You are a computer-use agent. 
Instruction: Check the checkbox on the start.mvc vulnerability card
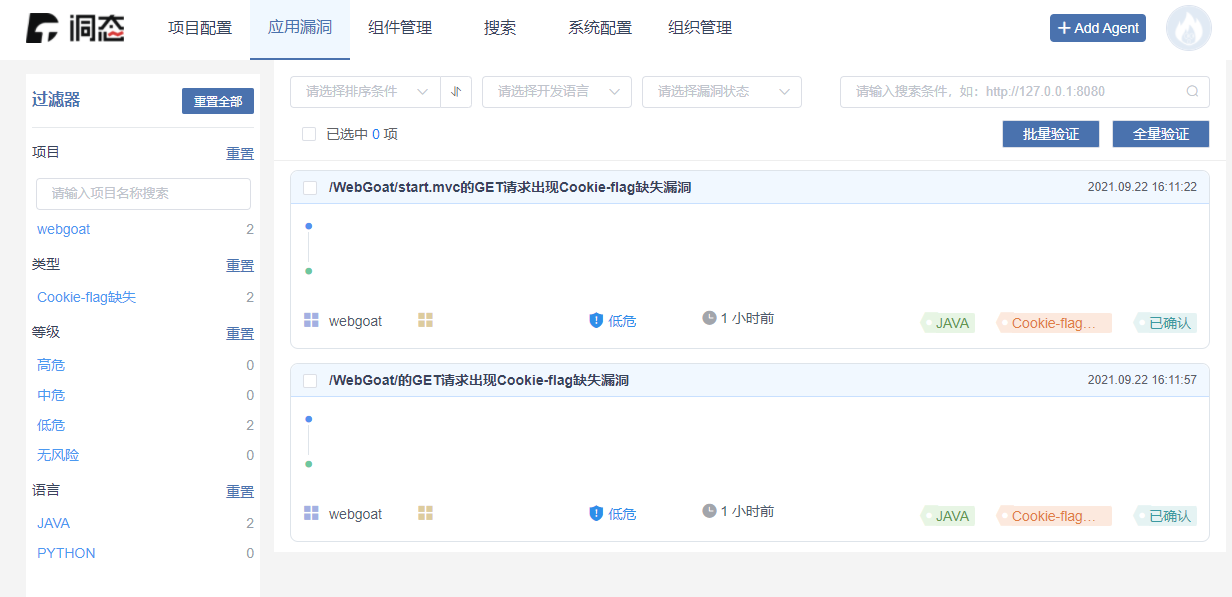pos(309,186)
